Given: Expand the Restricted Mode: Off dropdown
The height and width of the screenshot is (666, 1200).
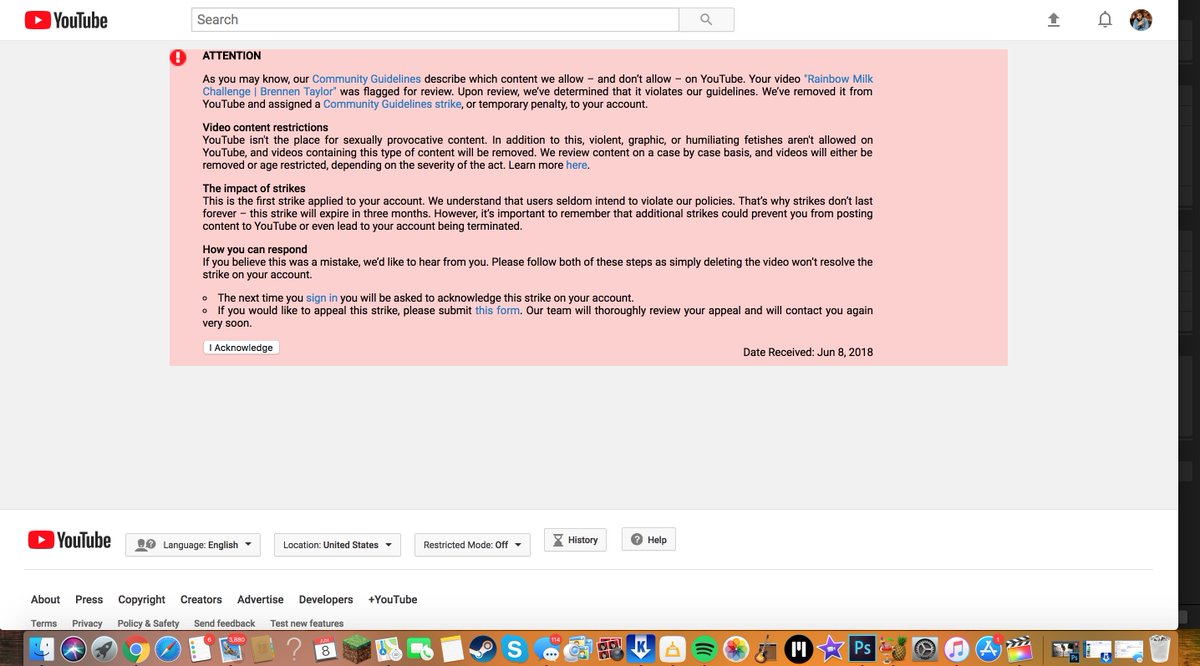Looking at the screenshot, I should point(472,545).
